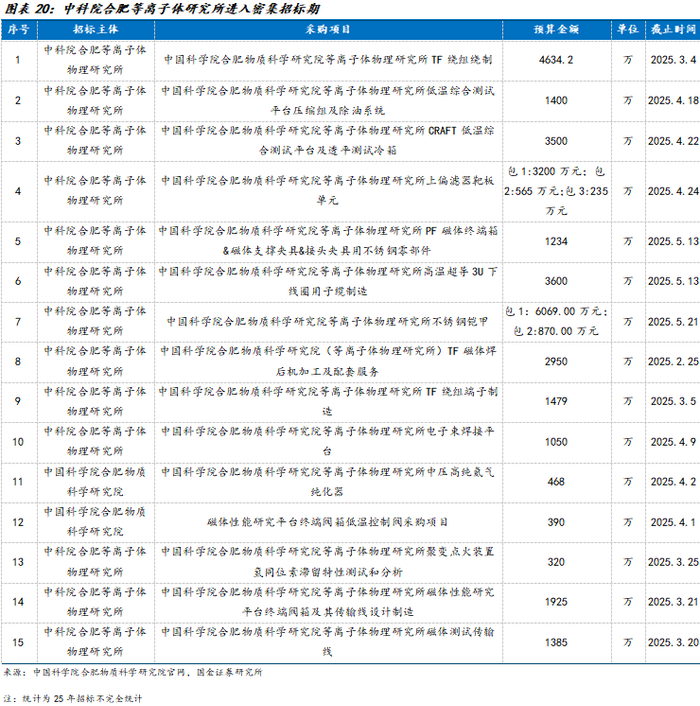The height and width of the screenshot is (706, 700).
Task: Select the deadline 2025.4.2
Action: (673, 482)
